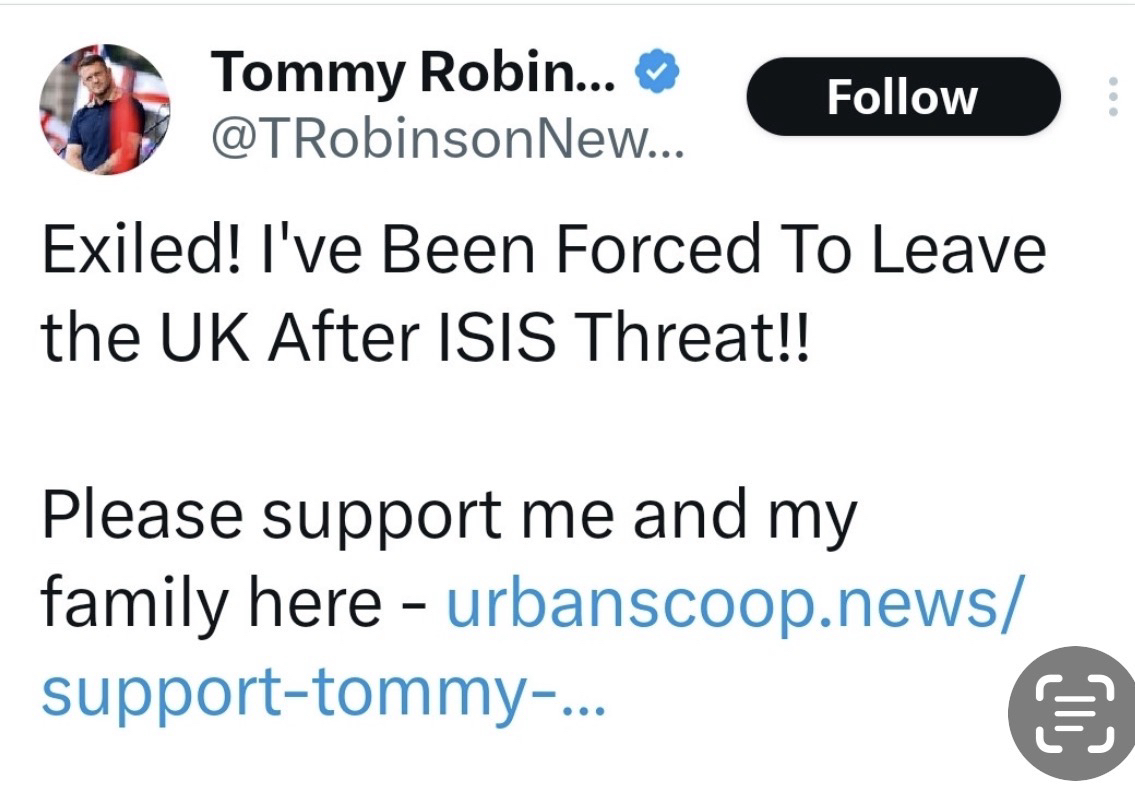Open the @TRobinsonNew... handle
The width and height of the screenshot is (1135, 790).
446,145
